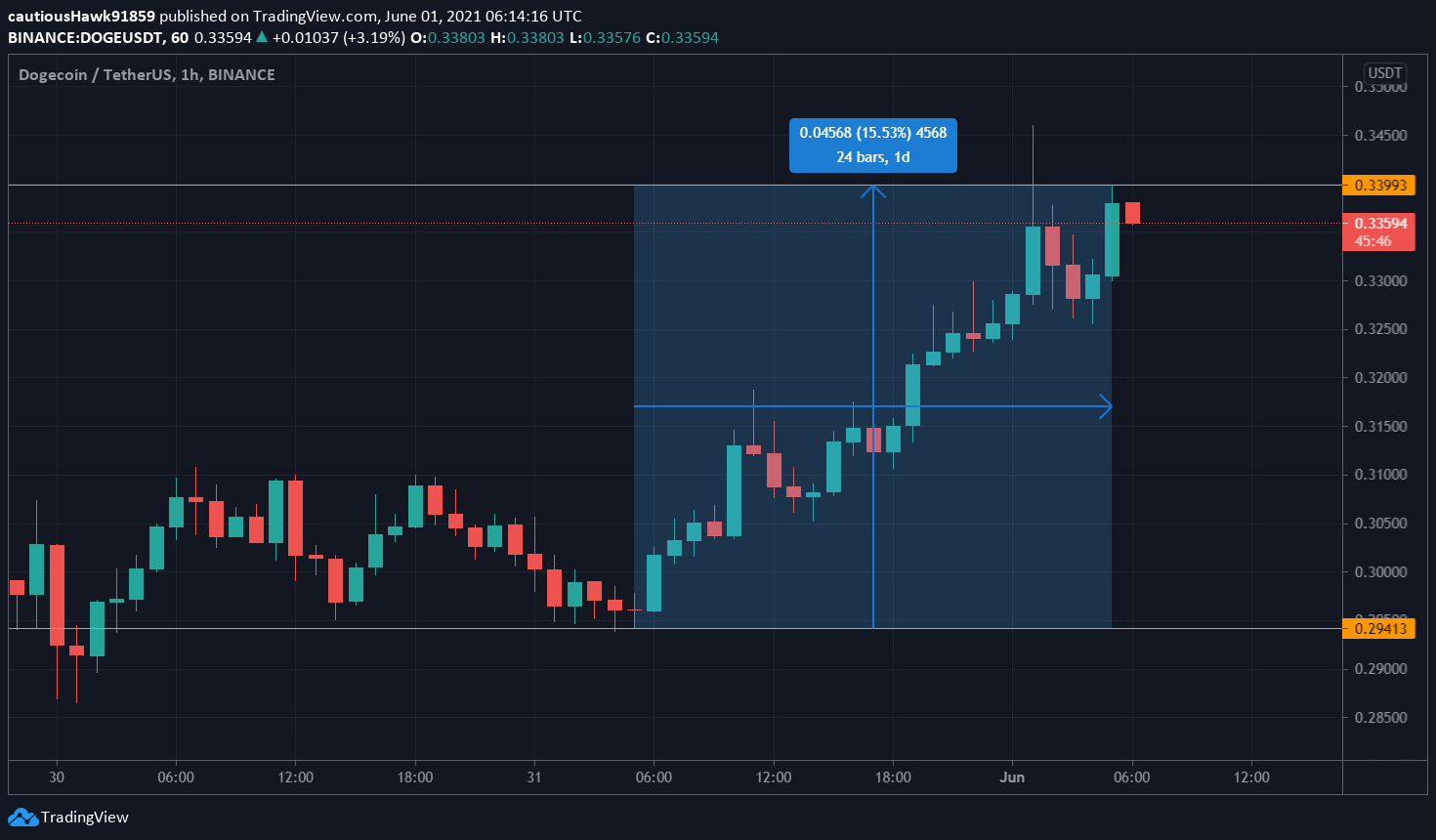Viewport: 1436px width, 840px height.
Task: Select the orange 0.29413 price label
Action: [1378, 628]
